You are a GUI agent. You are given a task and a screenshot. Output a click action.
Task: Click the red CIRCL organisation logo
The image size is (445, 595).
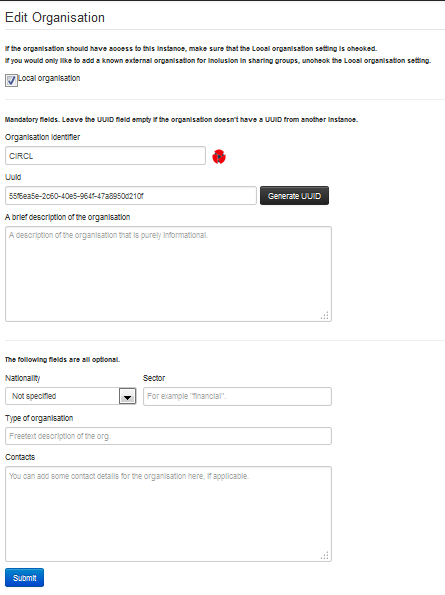pyautogui.click(x=219, y=156)
